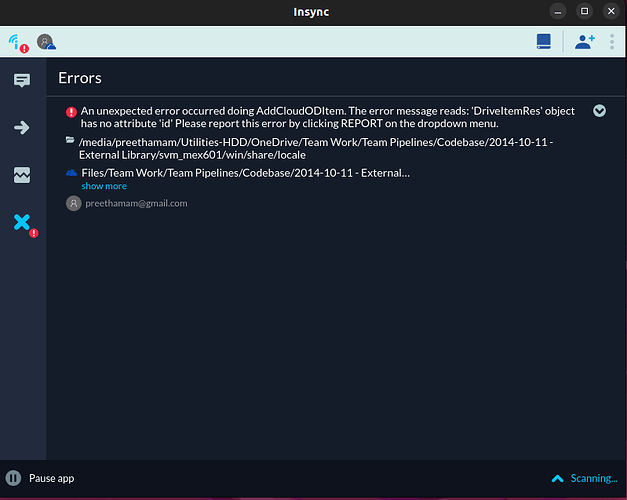Pause the app with the pause button

[13, 478]
